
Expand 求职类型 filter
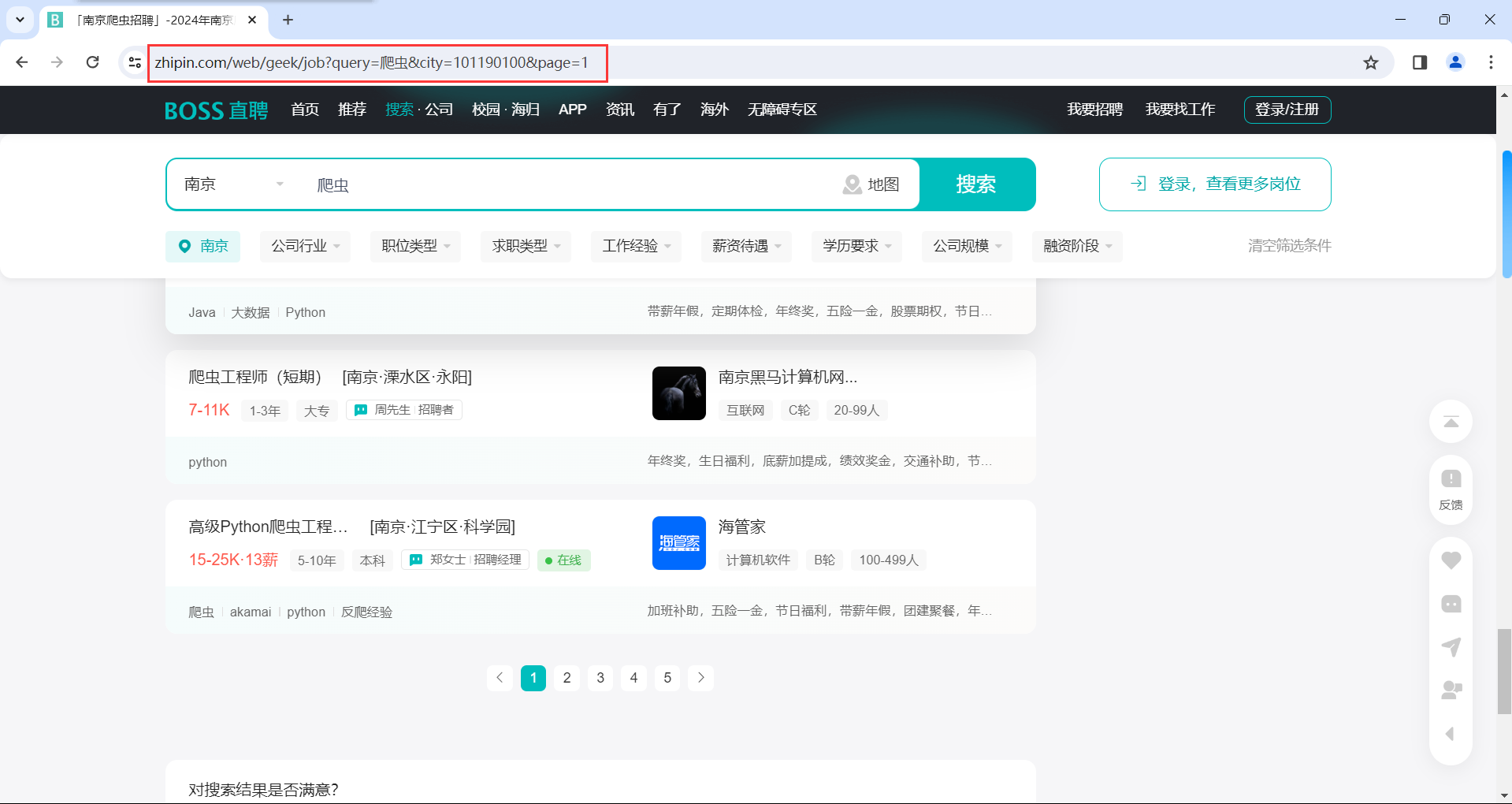(526, 246)
